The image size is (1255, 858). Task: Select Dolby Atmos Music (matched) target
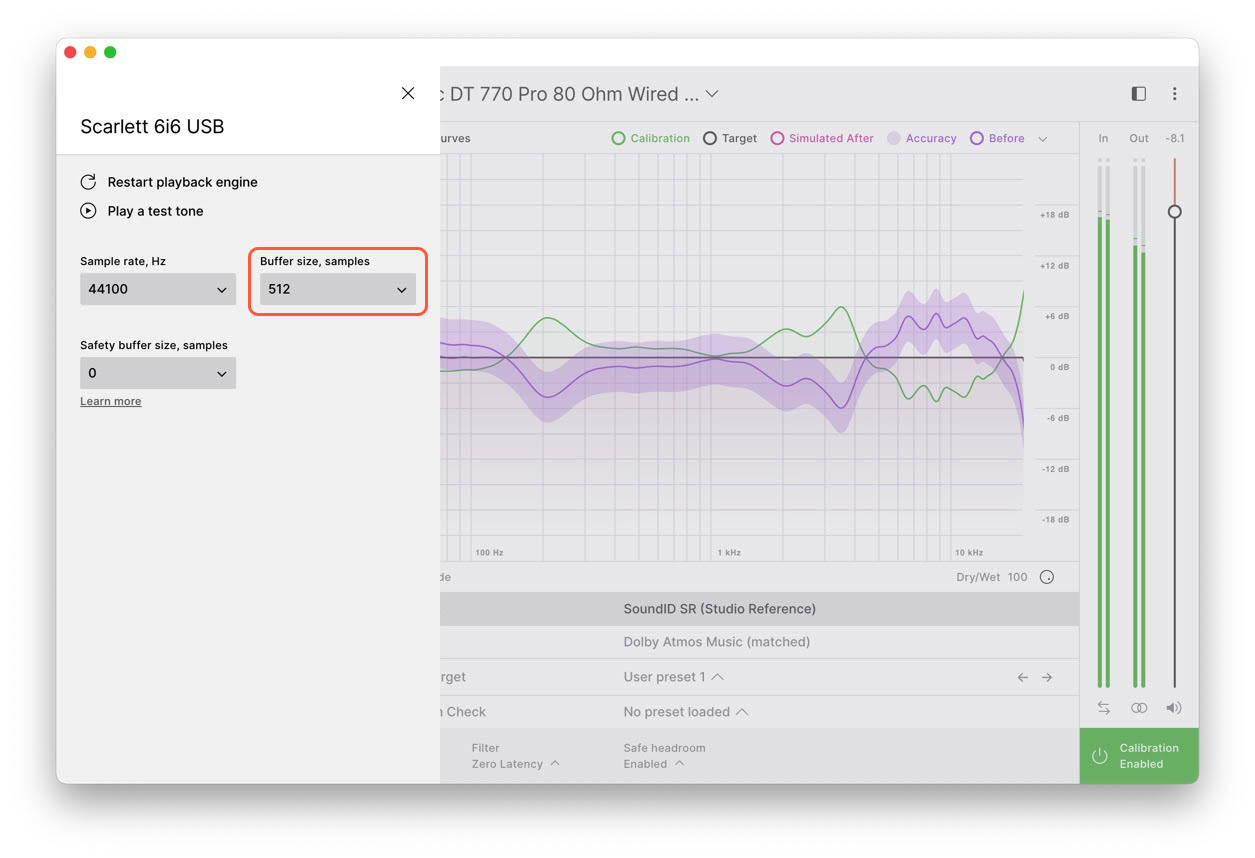point(716,642)
